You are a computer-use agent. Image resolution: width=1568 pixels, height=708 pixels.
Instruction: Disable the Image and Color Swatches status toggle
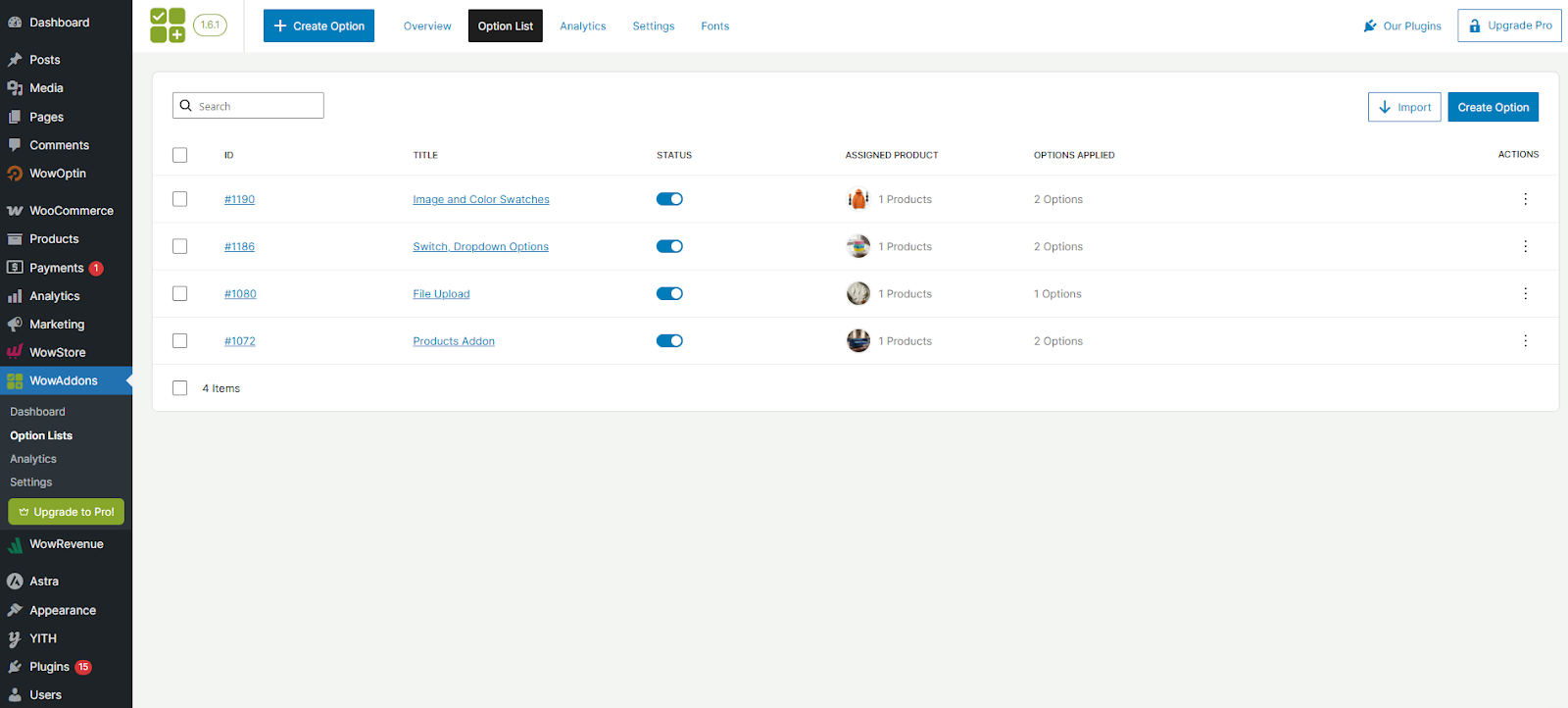(x=669, y=199)
